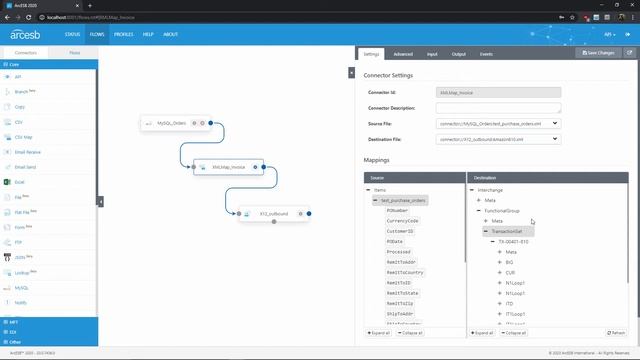The image size is (640, 360).
Task: Collapse the right settings panel arrow
Action: click(351, 73)
